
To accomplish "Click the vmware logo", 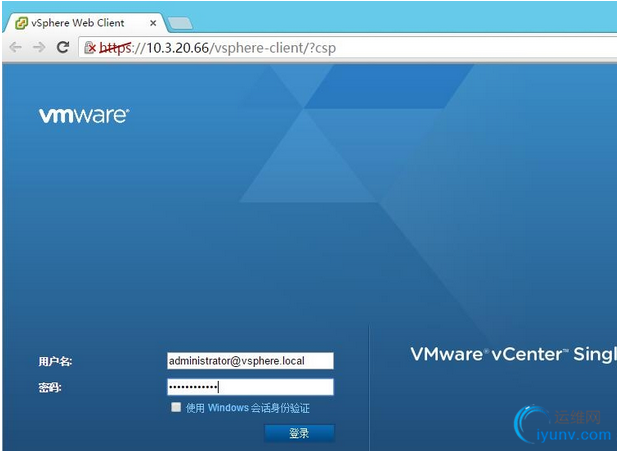I will [x=84, y=116].
